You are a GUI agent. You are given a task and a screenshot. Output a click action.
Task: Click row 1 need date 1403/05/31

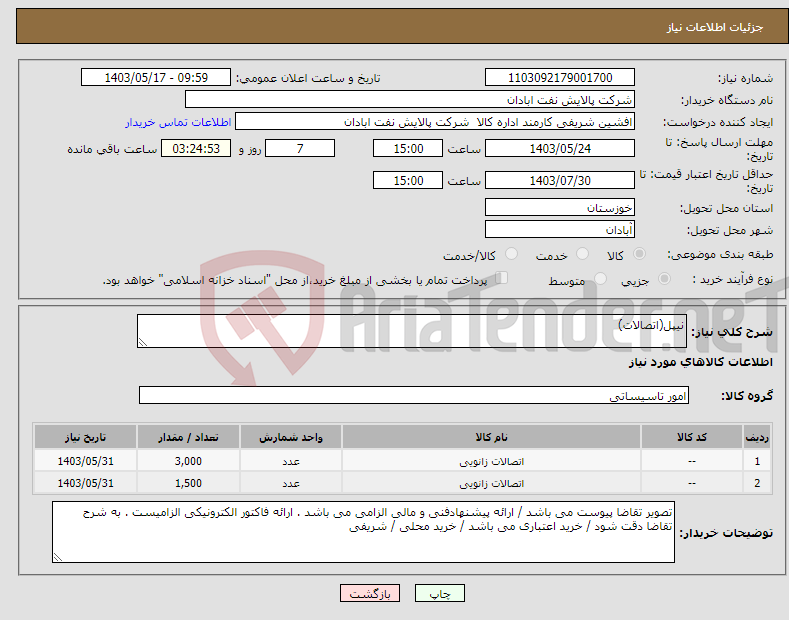pos(86,460)
